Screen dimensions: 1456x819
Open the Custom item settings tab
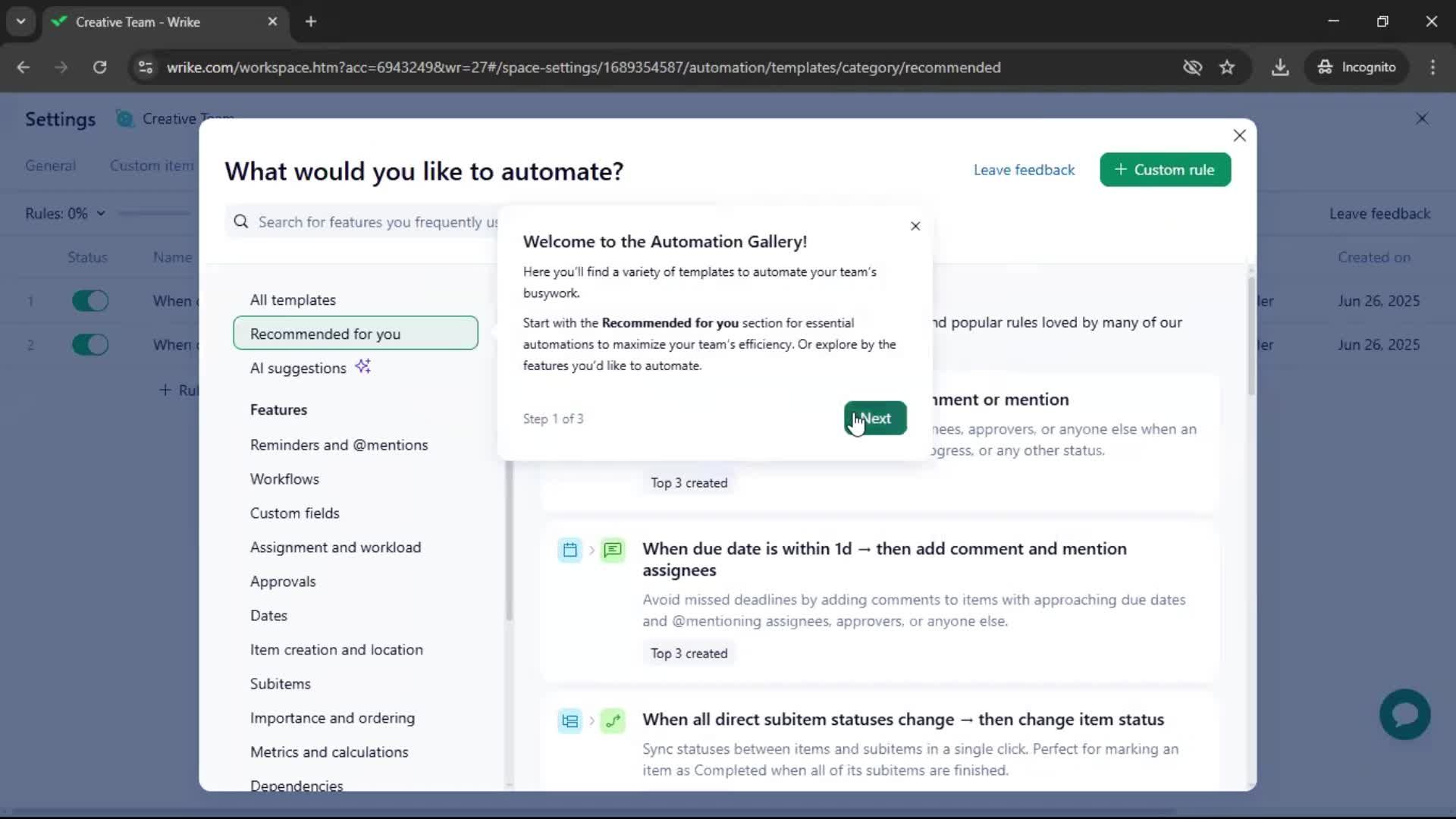152,165
